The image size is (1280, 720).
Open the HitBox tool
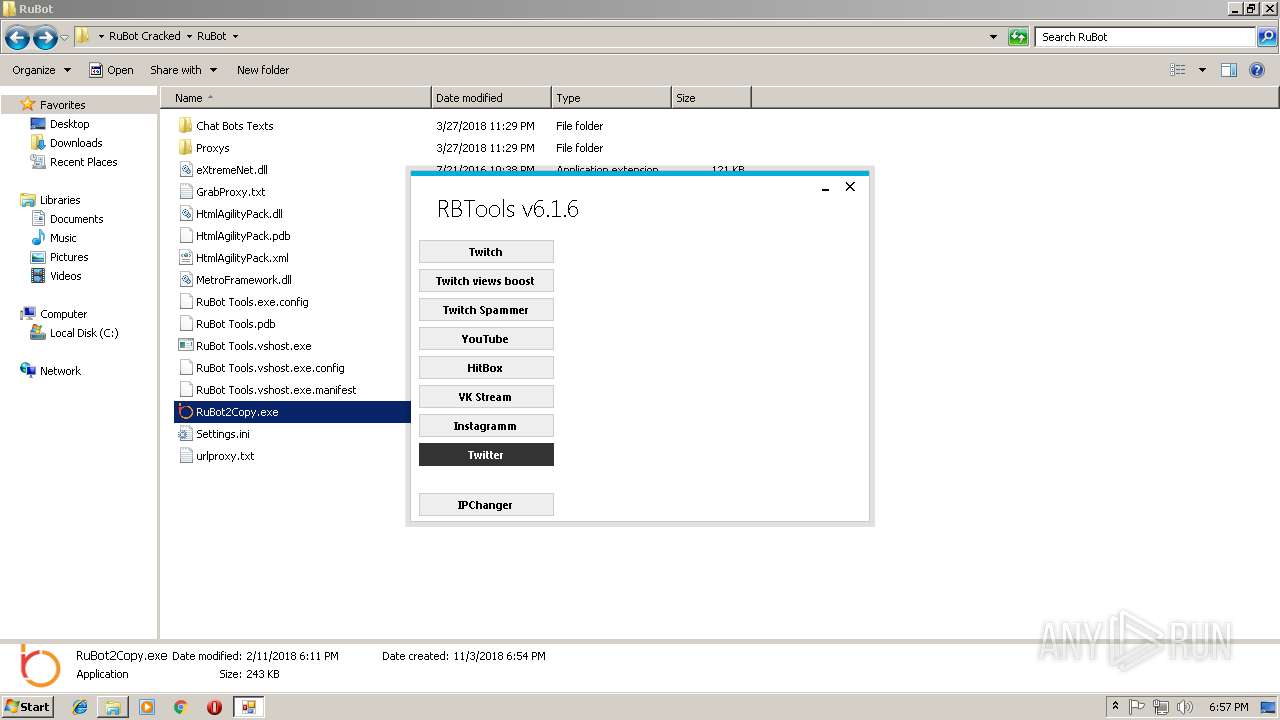[x=486, y=368]
